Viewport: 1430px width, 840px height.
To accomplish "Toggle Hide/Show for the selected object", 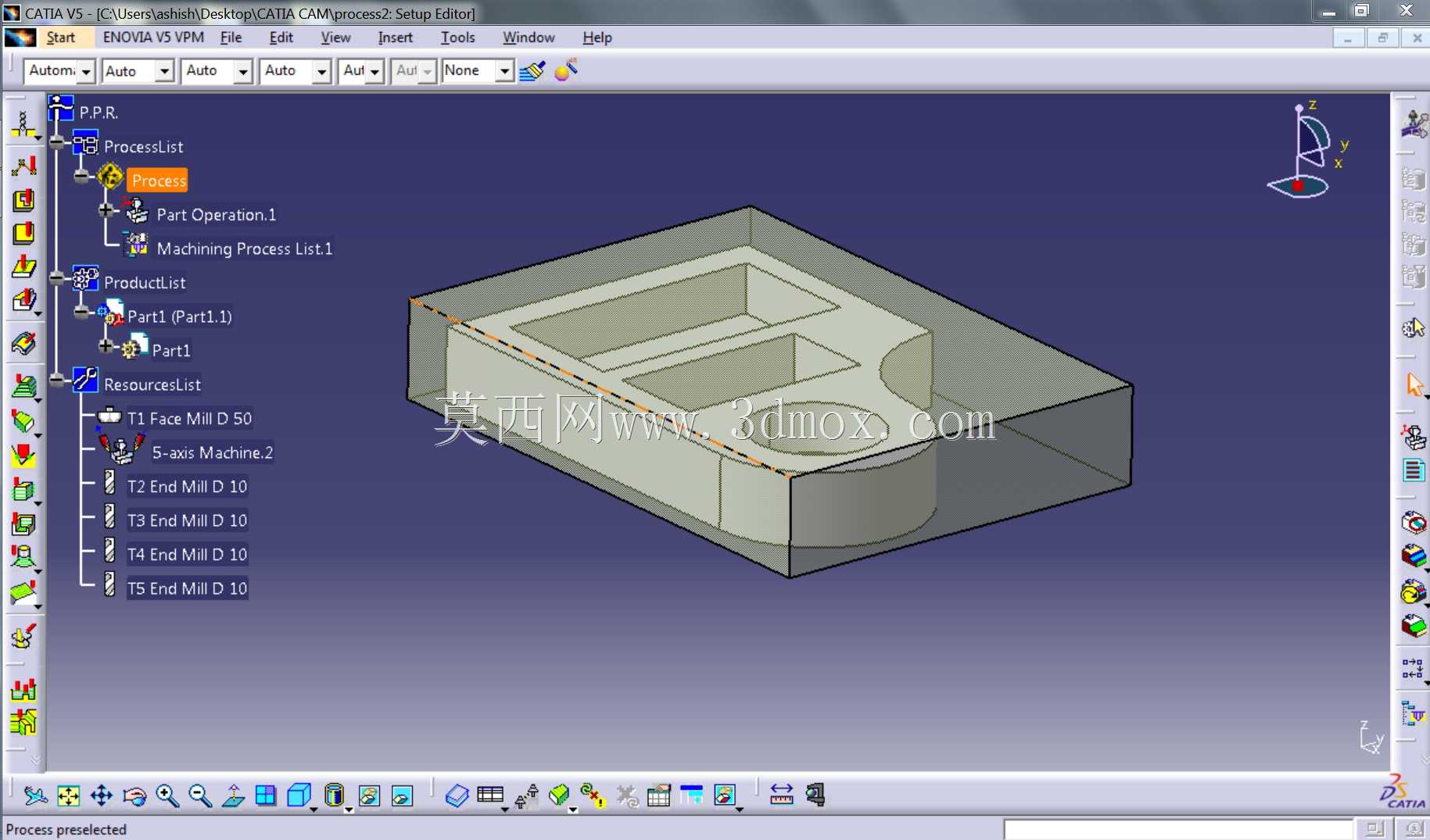I will click(369, 795).
